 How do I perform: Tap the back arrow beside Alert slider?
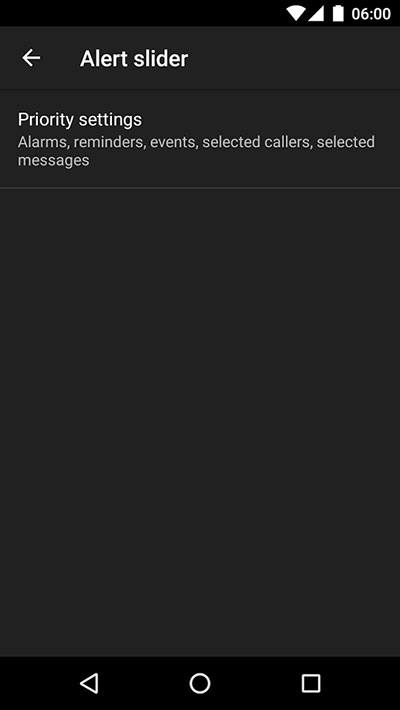click(x=31, y=58)
